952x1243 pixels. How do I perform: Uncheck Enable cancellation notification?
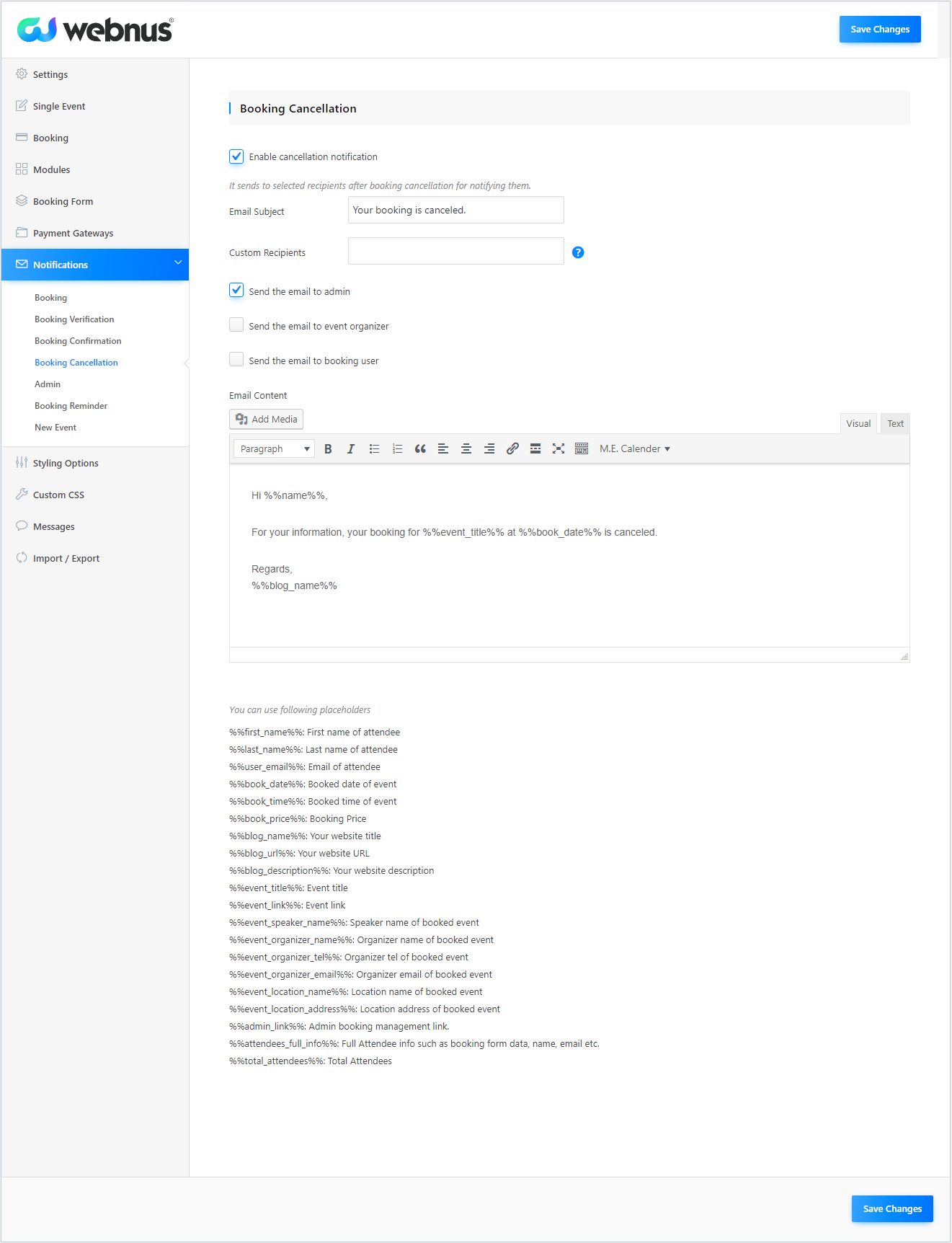tap(236, 156)
